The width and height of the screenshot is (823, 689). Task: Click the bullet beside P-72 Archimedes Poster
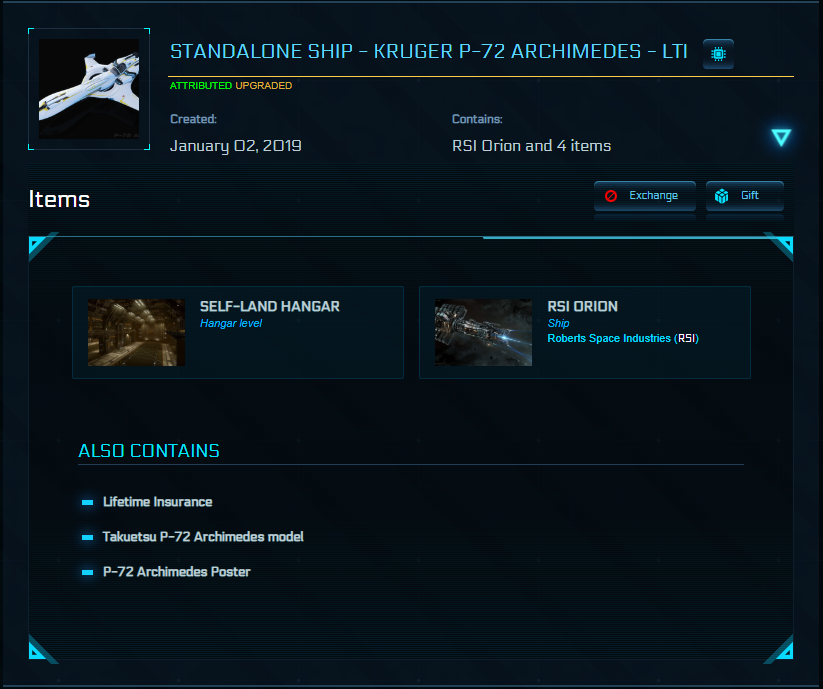(88, 572)
